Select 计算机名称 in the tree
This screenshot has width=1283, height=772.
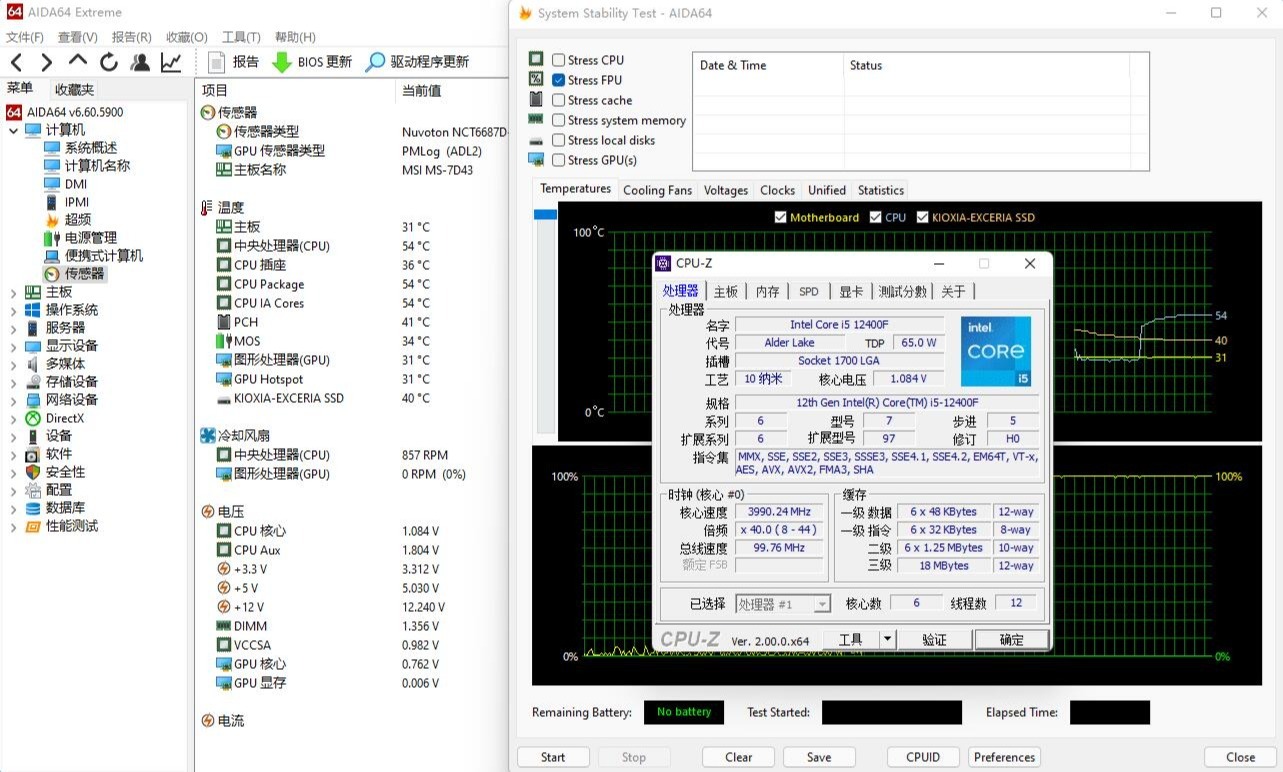97,166
